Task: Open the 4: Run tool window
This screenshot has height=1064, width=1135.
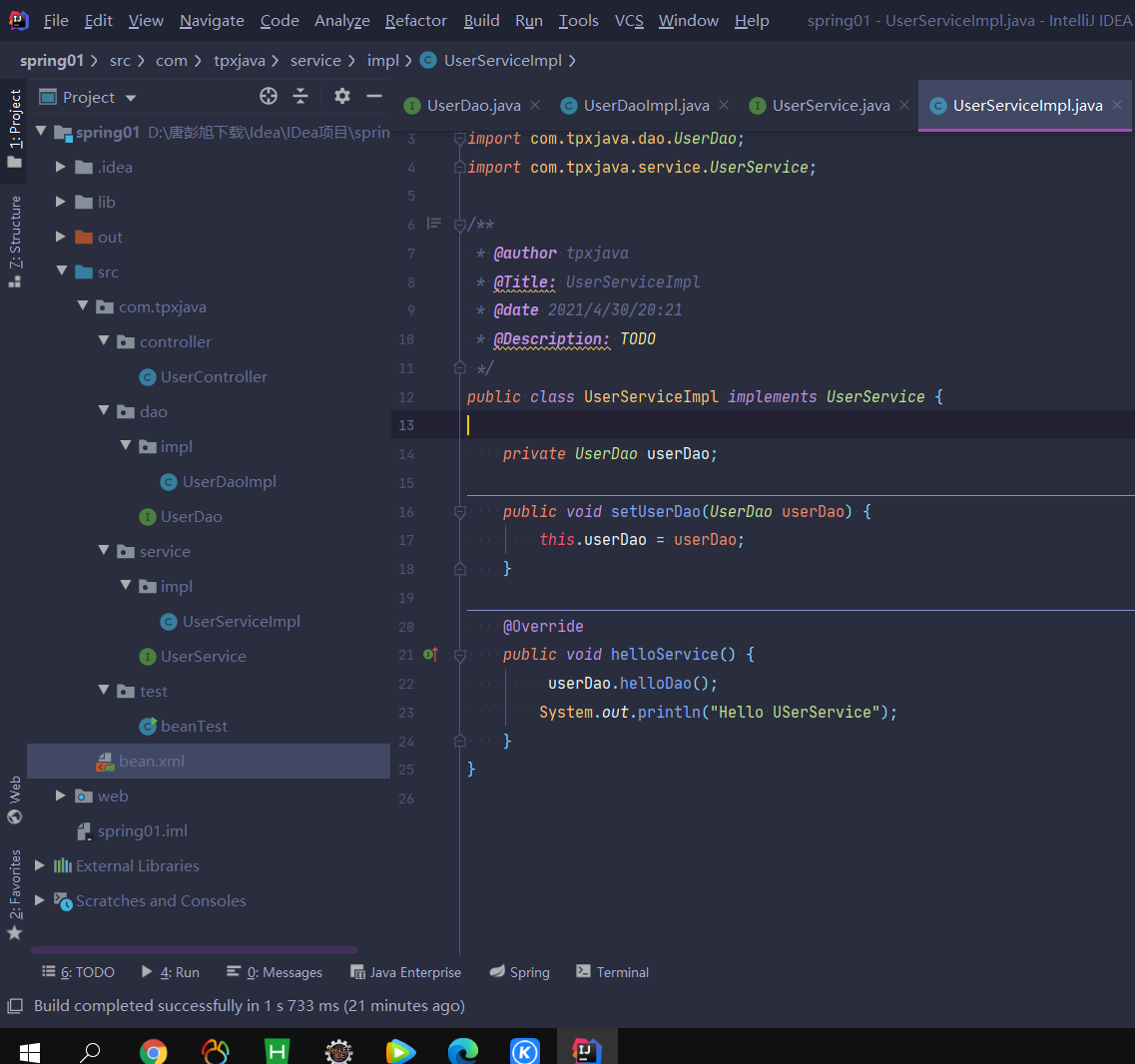Action: (x=171, y=972)
